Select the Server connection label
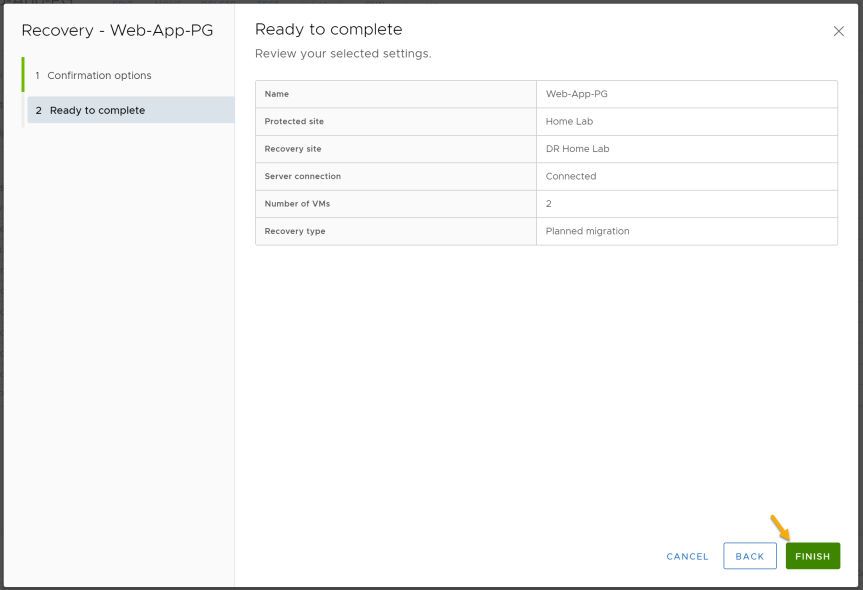863x590 pixels. click(303, 176)
